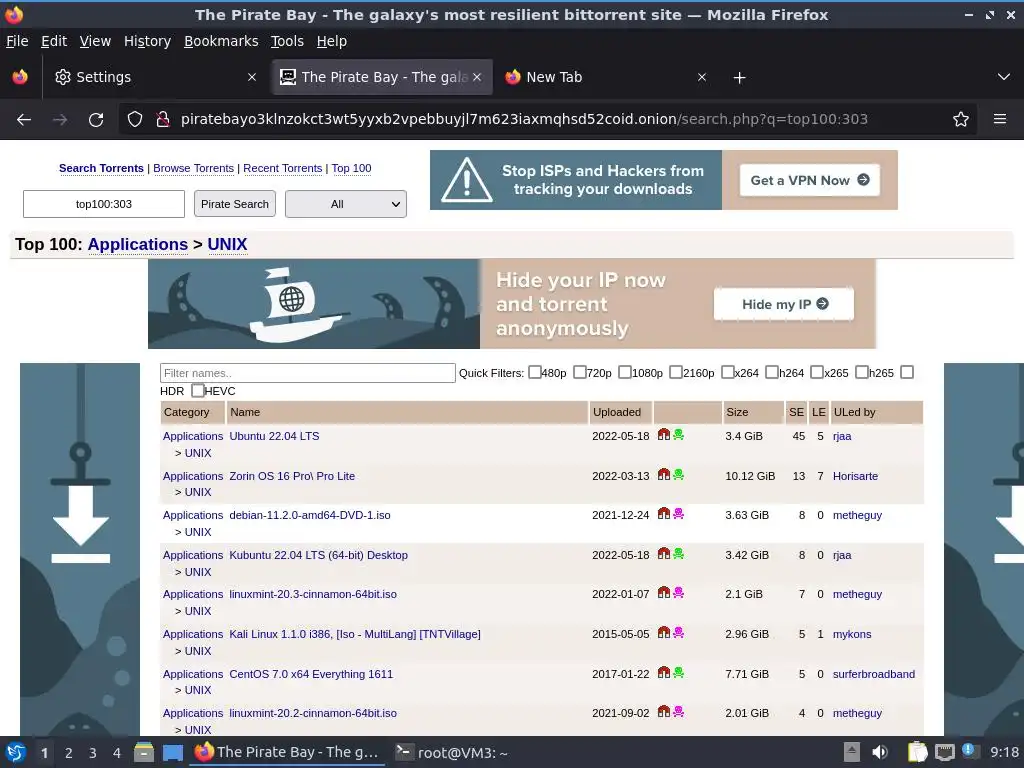
Task: Enable the 720p quick filter
Action: [579, 372]
